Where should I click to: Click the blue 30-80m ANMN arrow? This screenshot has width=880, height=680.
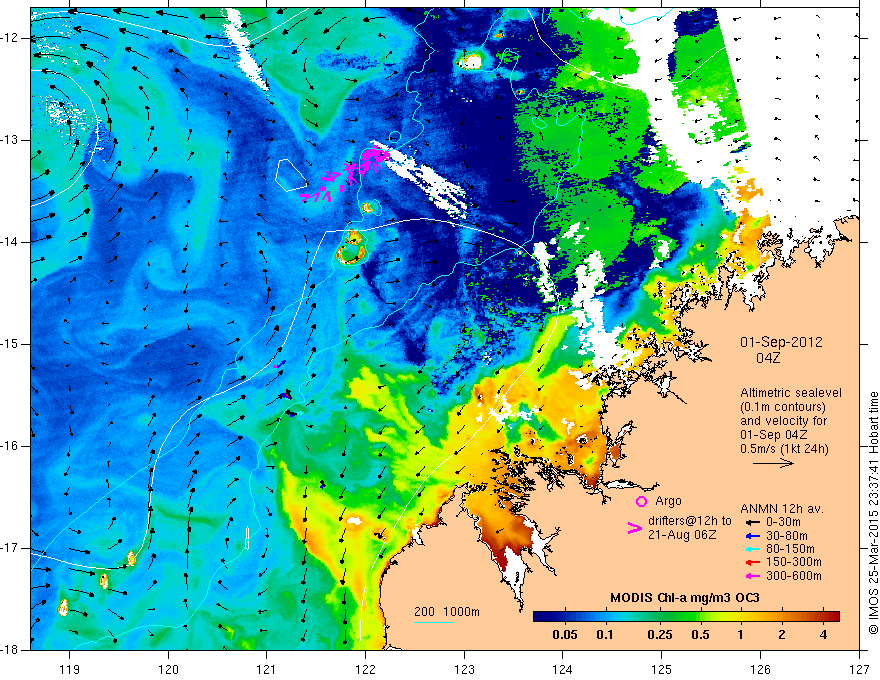tap(752, 536)
